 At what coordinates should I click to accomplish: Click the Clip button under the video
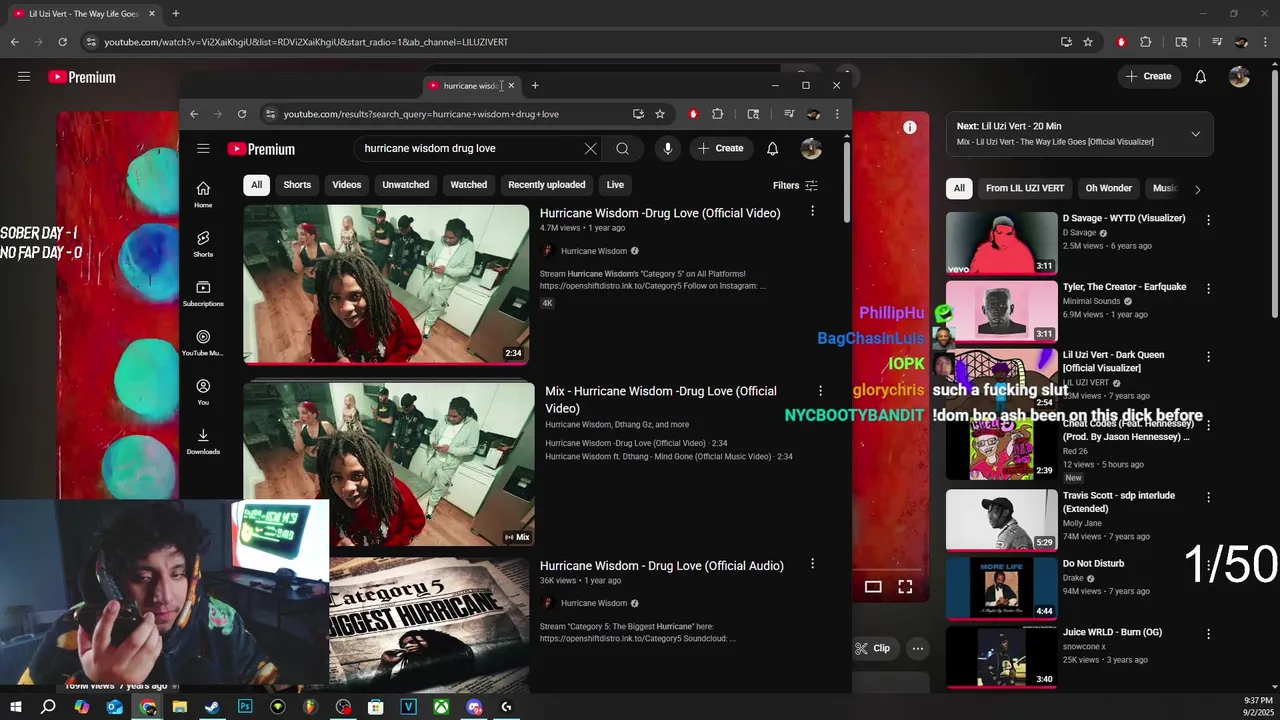pos(873,648)
